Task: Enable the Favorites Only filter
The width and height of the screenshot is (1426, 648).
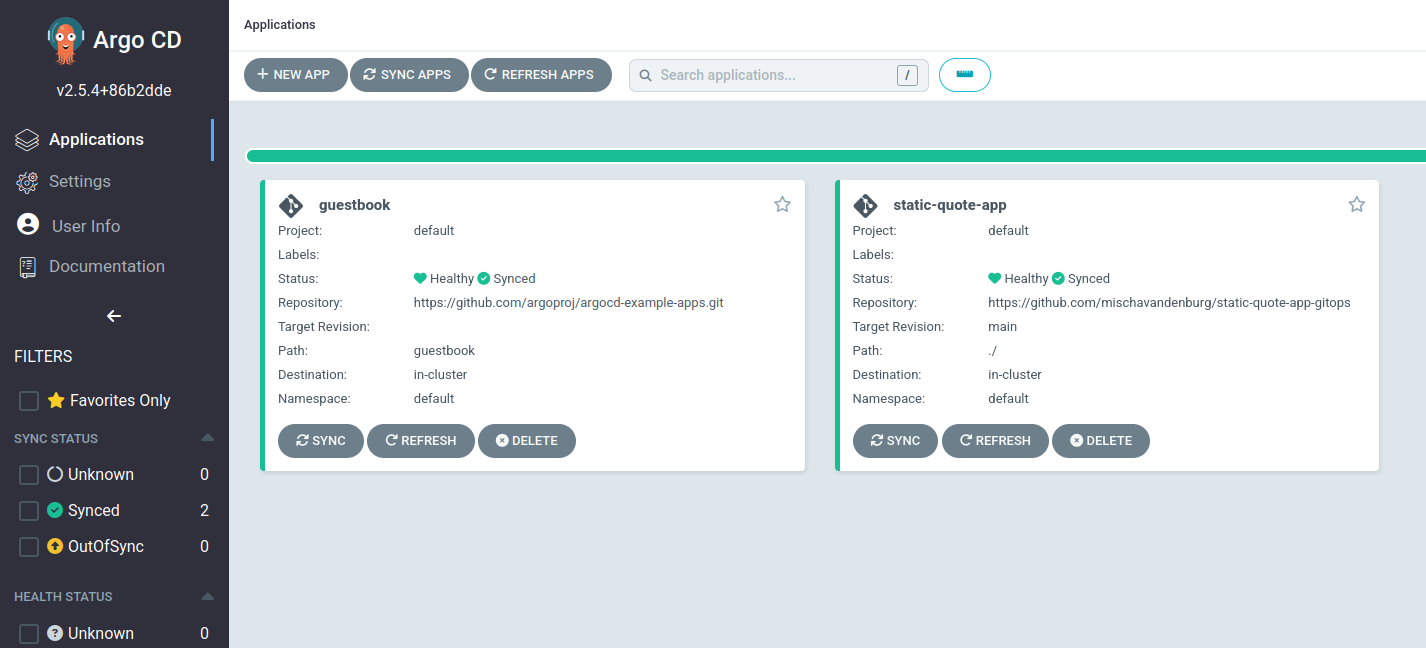Action: [28, 400]
